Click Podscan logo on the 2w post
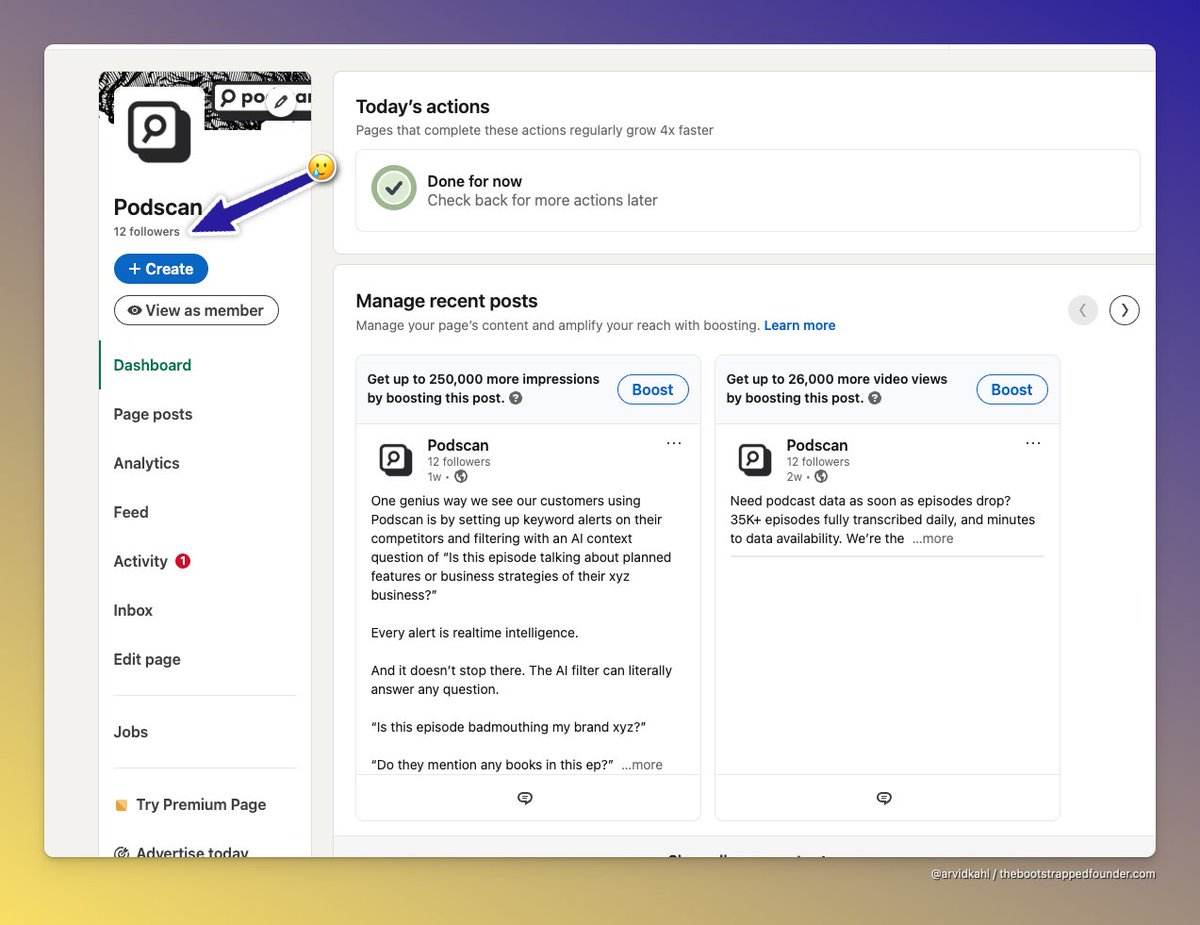 coord(755,459)
